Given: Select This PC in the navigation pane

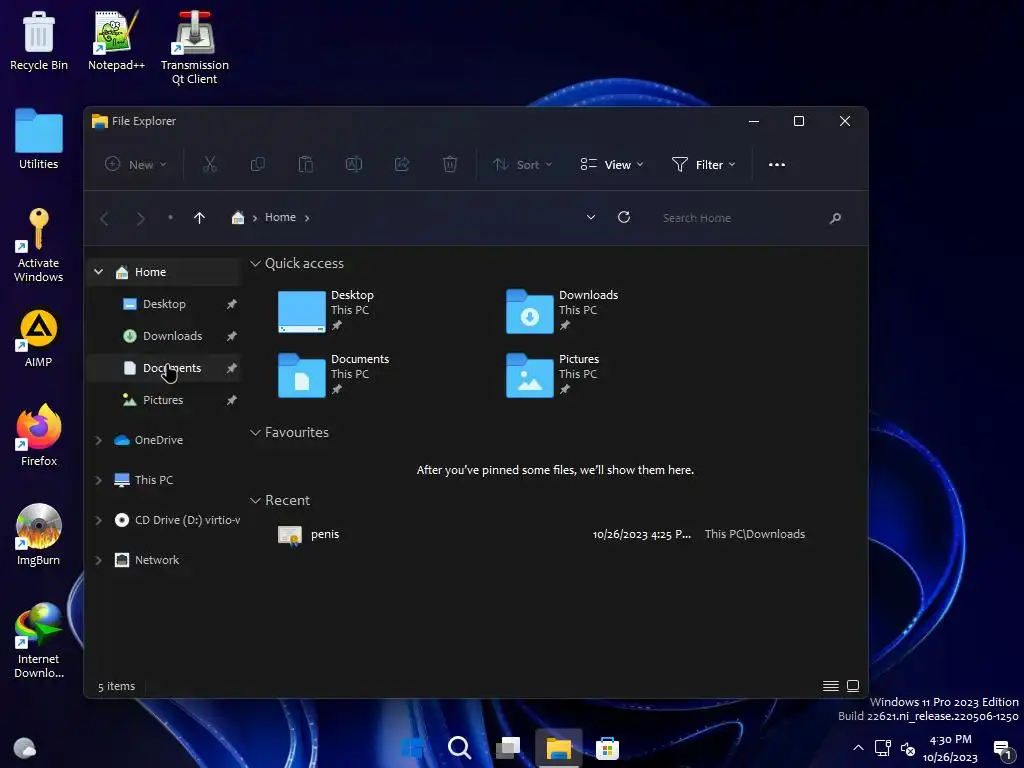Looking at the screenshot, I should 153,480.
